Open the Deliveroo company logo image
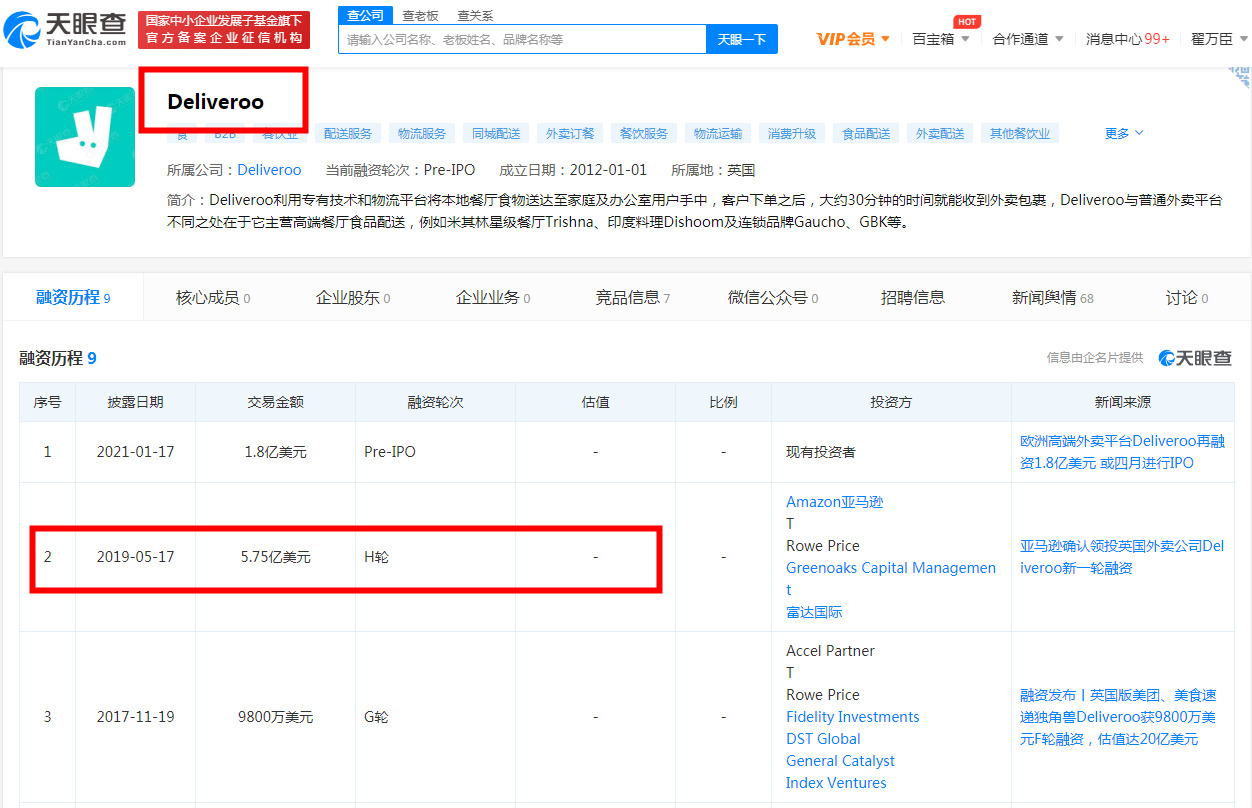The image size is (1252, 808). [x=85, y=137]
